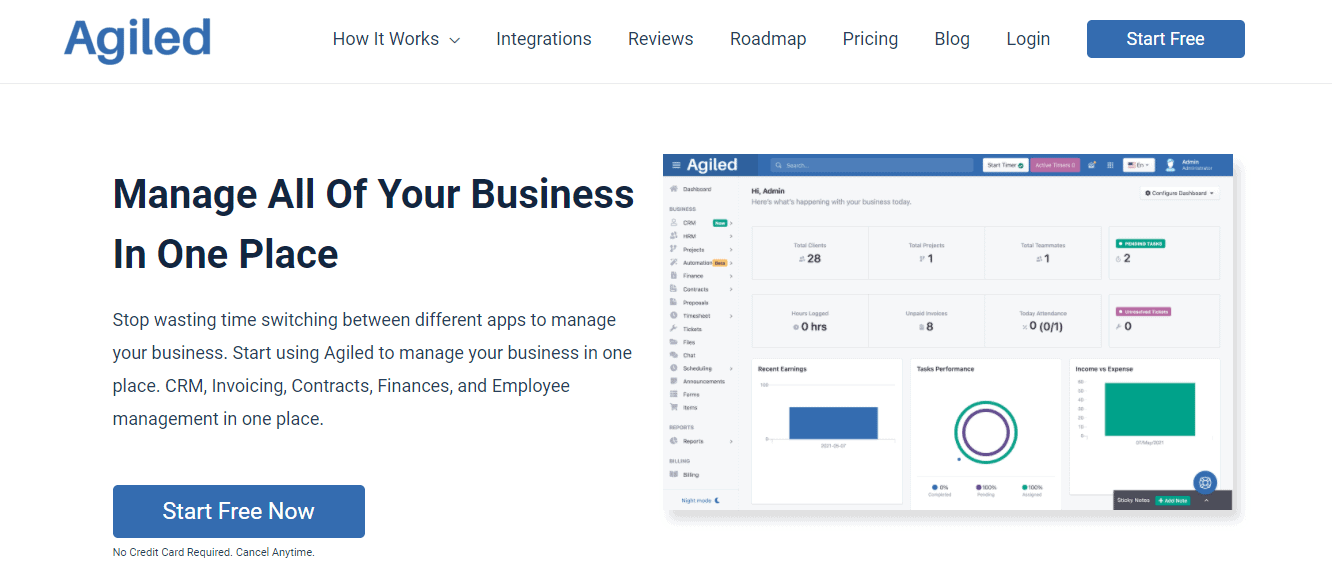Expand the Finance sidebar item

point(700,276)
